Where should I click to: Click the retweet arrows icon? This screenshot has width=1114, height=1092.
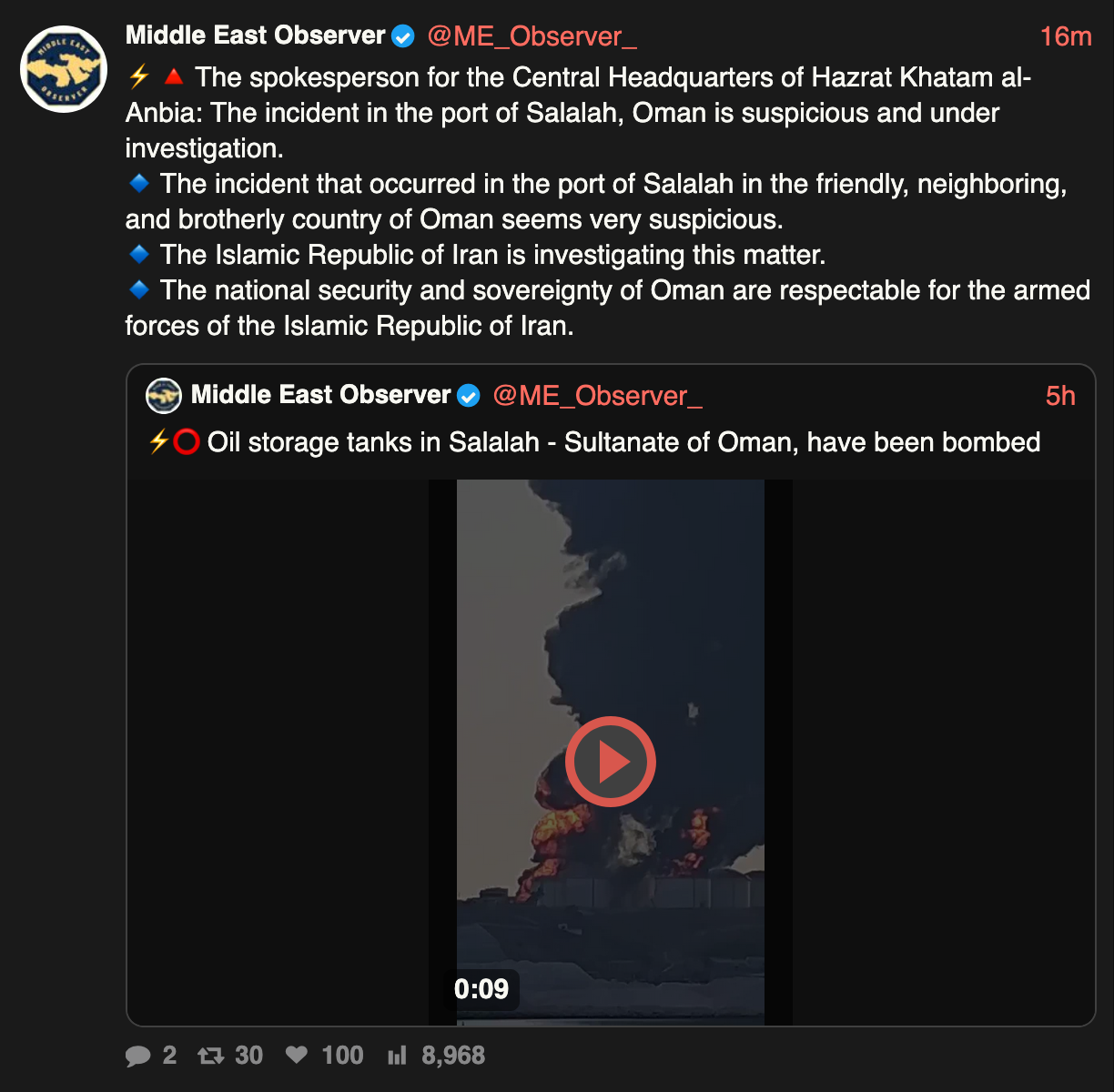tap(211, 1056)
